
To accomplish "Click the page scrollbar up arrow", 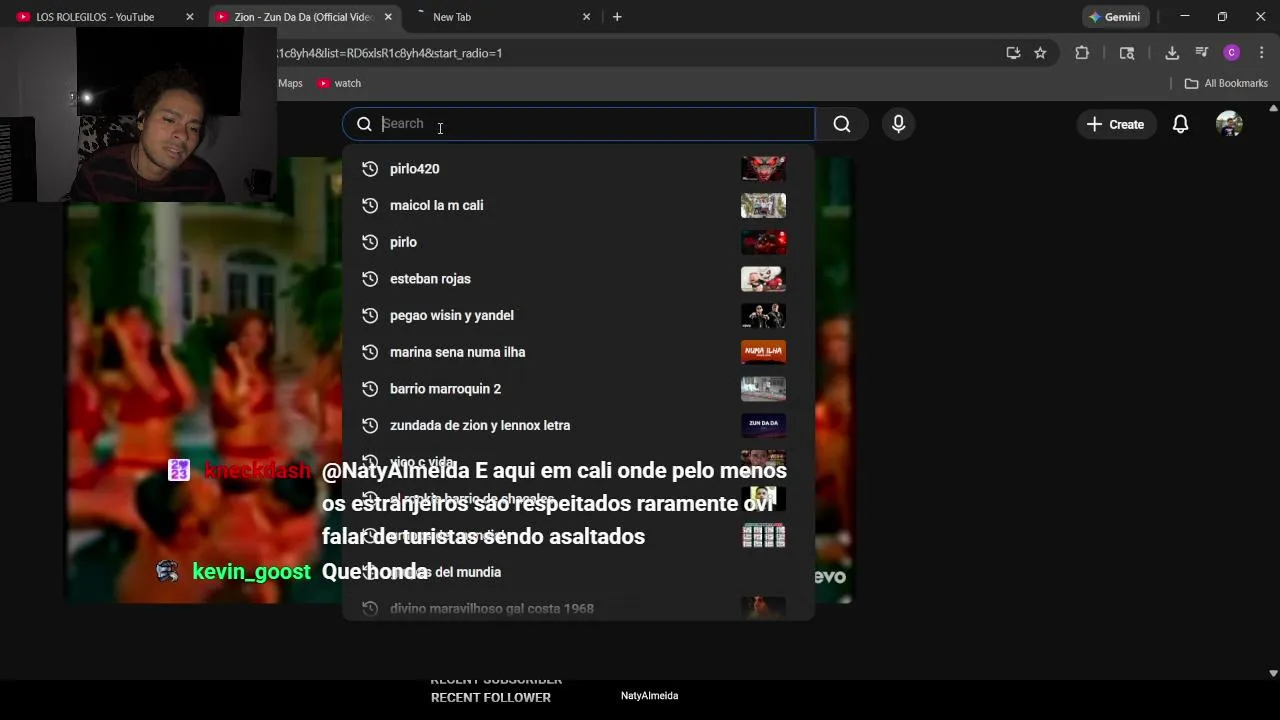I will 1273,108.
